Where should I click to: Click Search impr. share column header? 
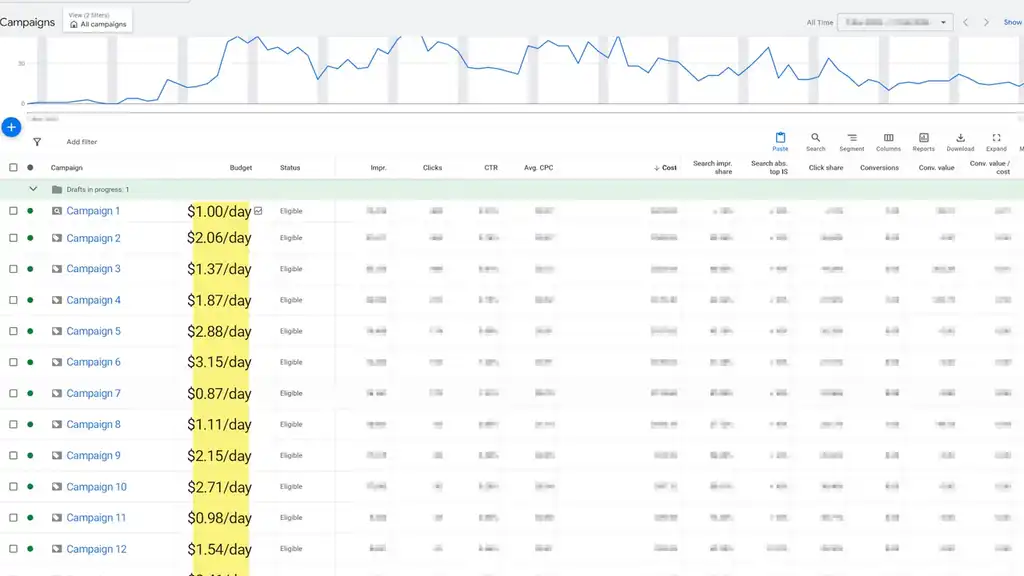click(712, 168)
